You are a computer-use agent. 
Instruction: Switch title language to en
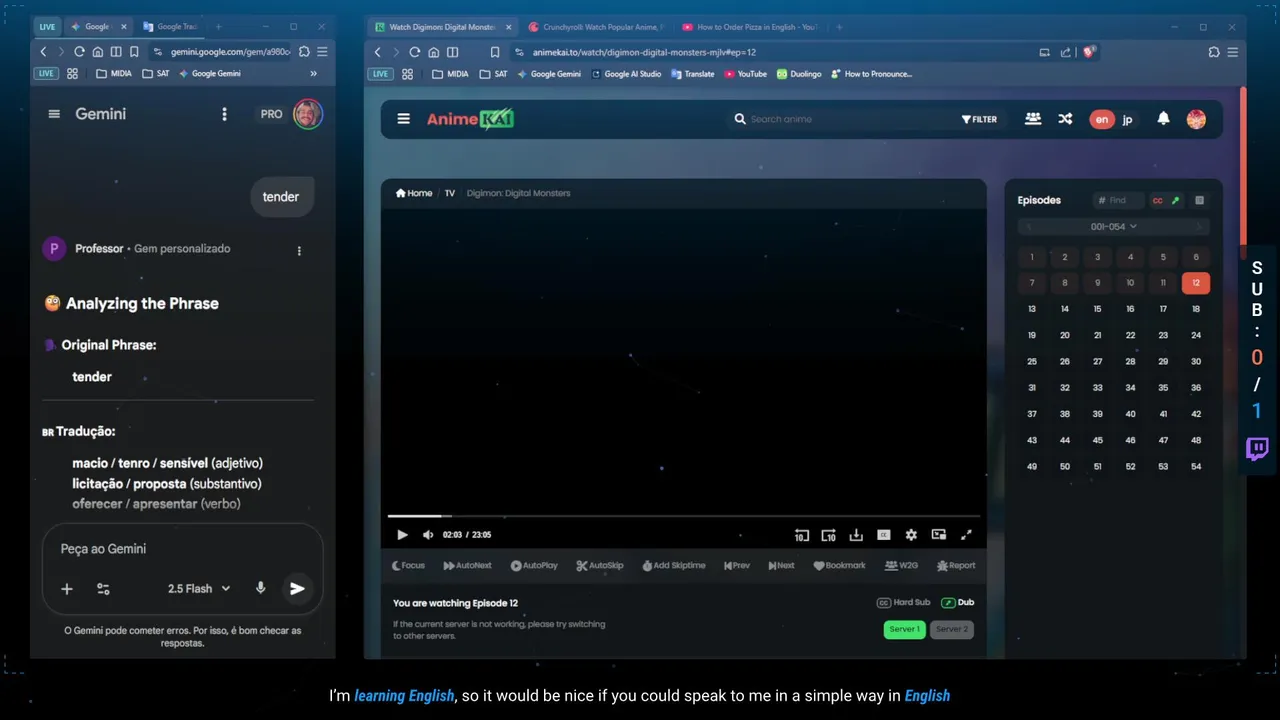(x=1102, y=119)
